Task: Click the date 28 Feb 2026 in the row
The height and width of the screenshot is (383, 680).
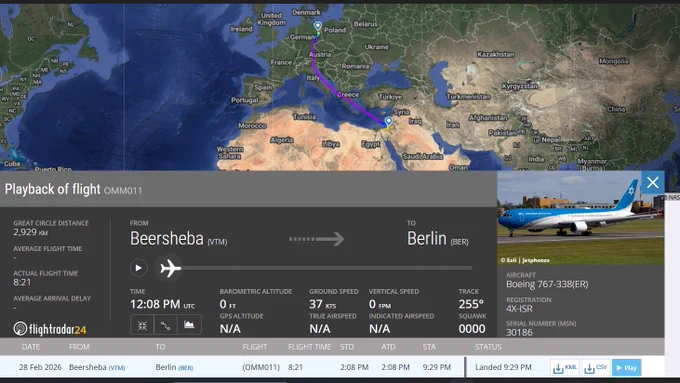Action: [40, 367]
